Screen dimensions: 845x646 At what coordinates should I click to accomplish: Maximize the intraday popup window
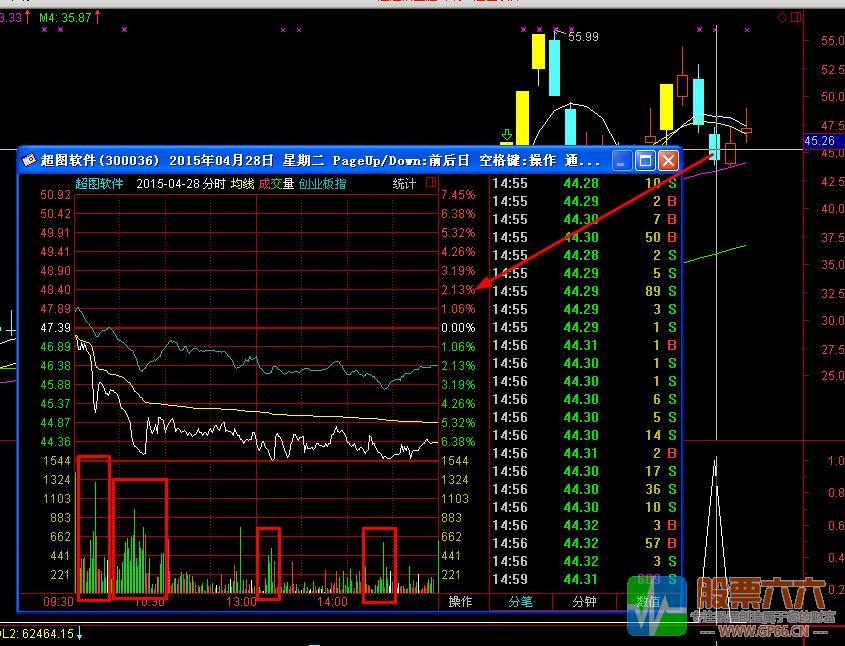coord(645,160)
